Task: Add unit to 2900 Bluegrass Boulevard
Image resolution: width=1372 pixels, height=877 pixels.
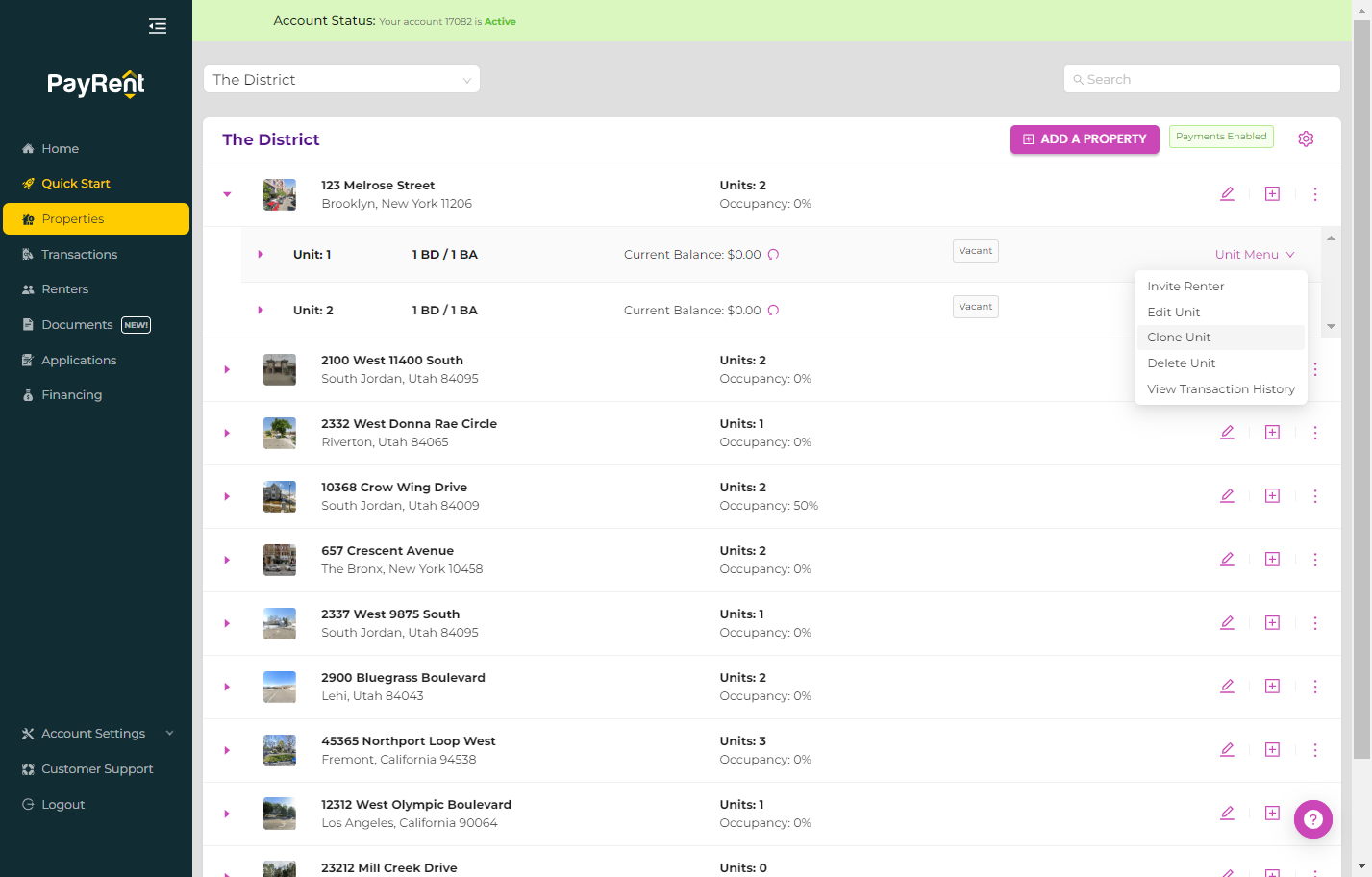Action: point(1272,687)
